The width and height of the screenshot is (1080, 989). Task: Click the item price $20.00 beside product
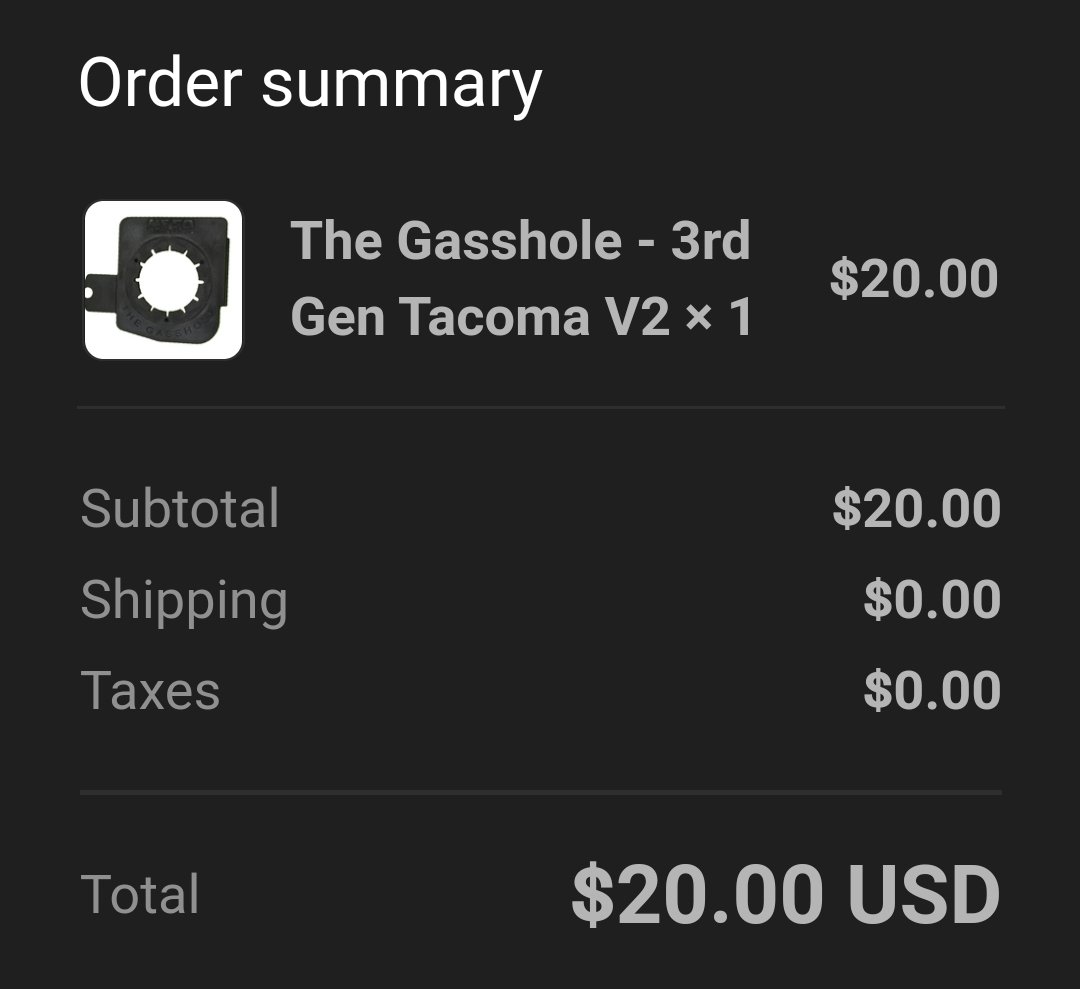coord(914,278)
